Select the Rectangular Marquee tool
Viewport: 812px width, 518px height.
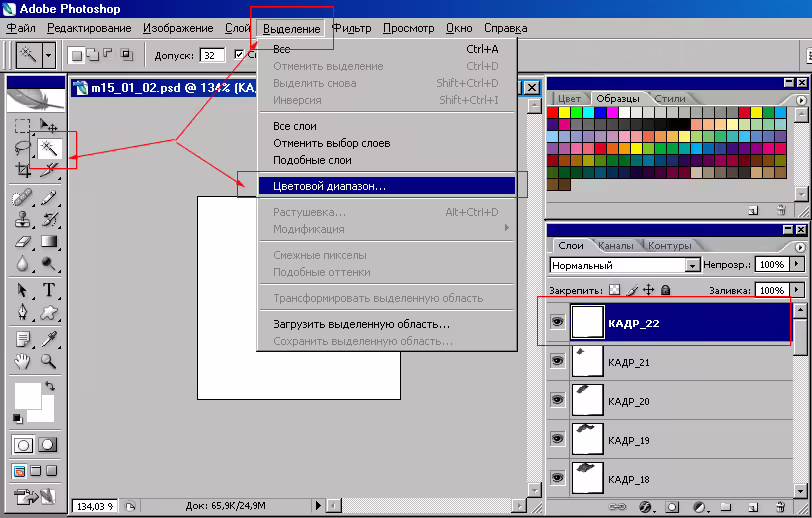22,126
